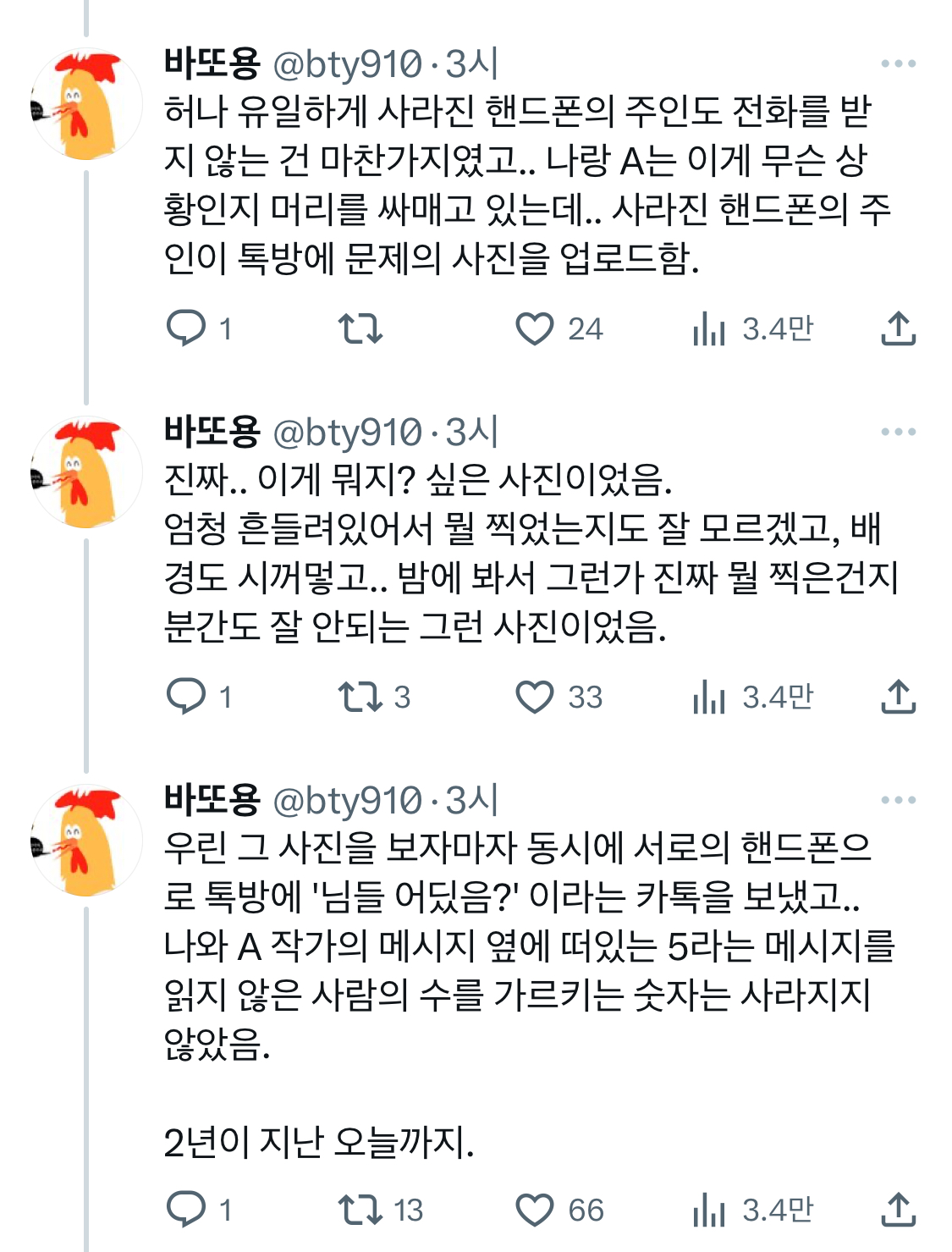952x1252 pixels.
Task: Open @bty910 handle on third tweet
Action: (347, 800)
